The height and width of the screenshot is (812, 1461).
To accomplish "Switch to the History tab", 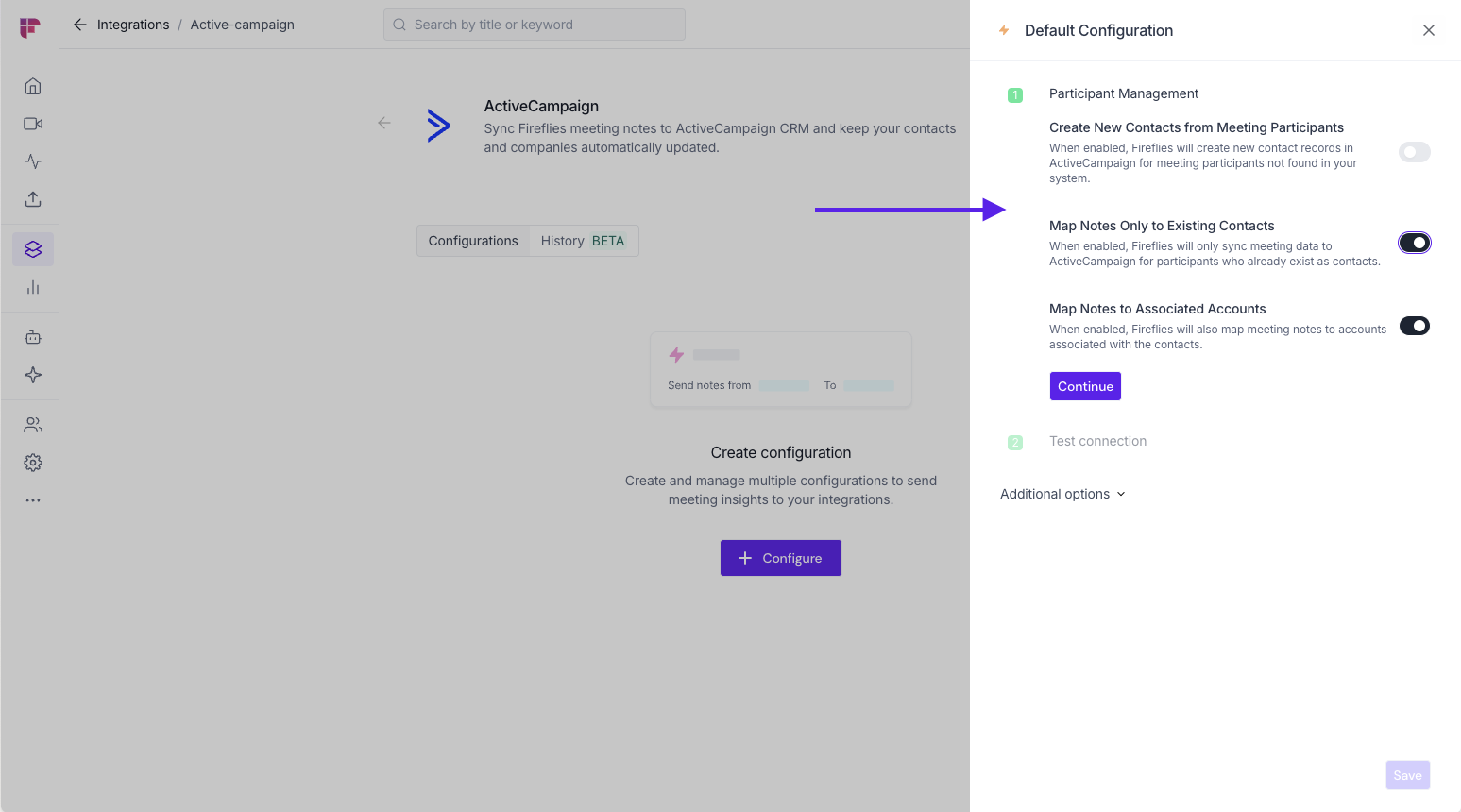I will 582,241.
